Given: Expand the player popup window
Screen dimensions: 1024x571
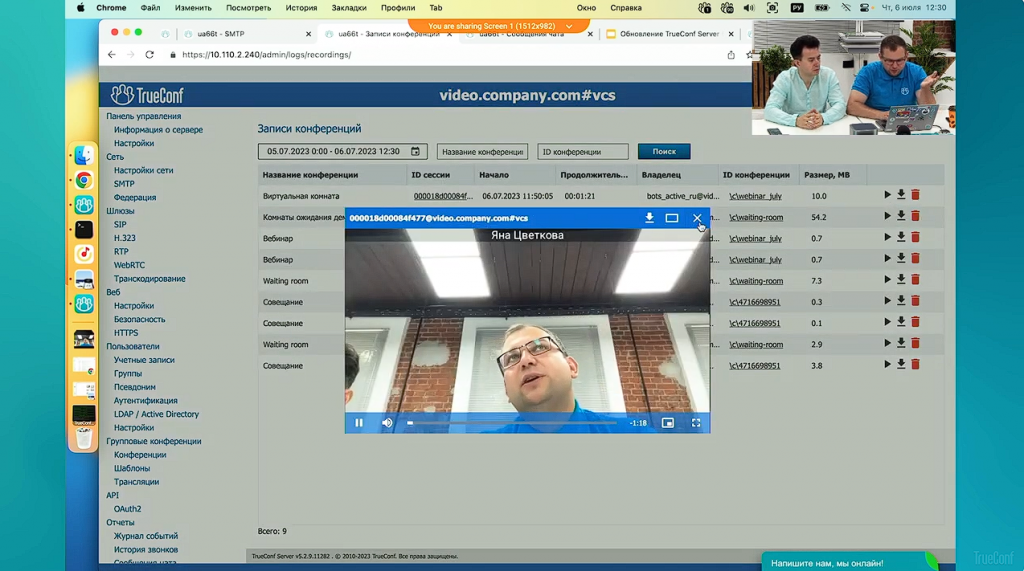Looking at the screenshot, I should pyautogui.click(x=671, y=218).
